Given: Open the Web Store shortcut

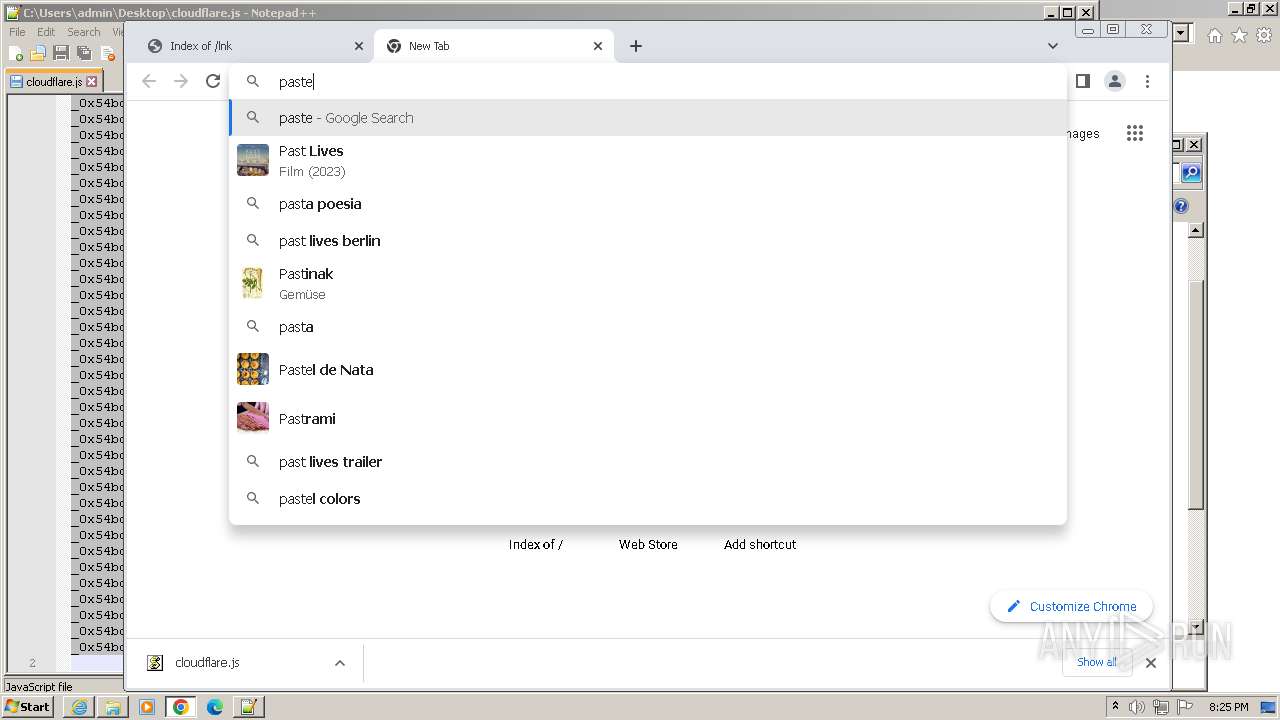Looking at the screenshot, I should click(648, 544).
